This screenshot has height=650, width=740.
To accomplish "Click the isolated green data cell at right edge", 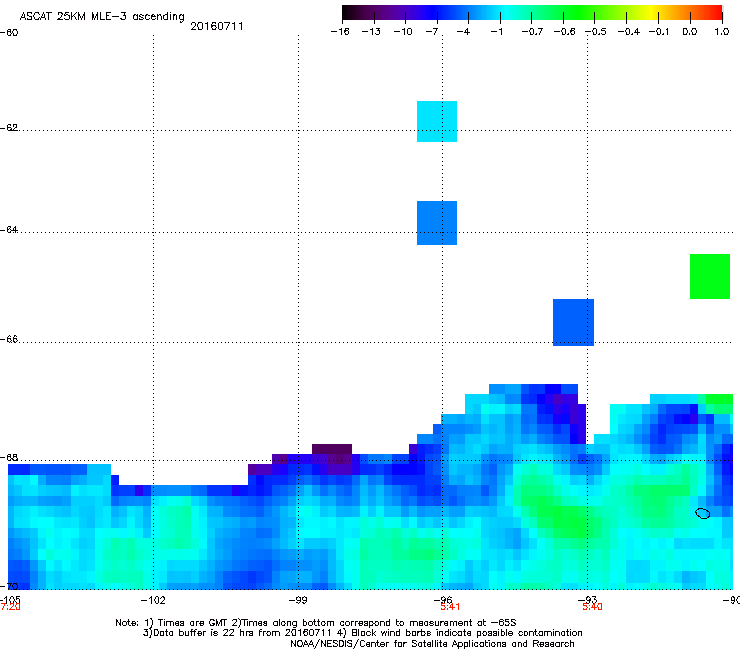I will pyautogui.click(x=710, y=276).
